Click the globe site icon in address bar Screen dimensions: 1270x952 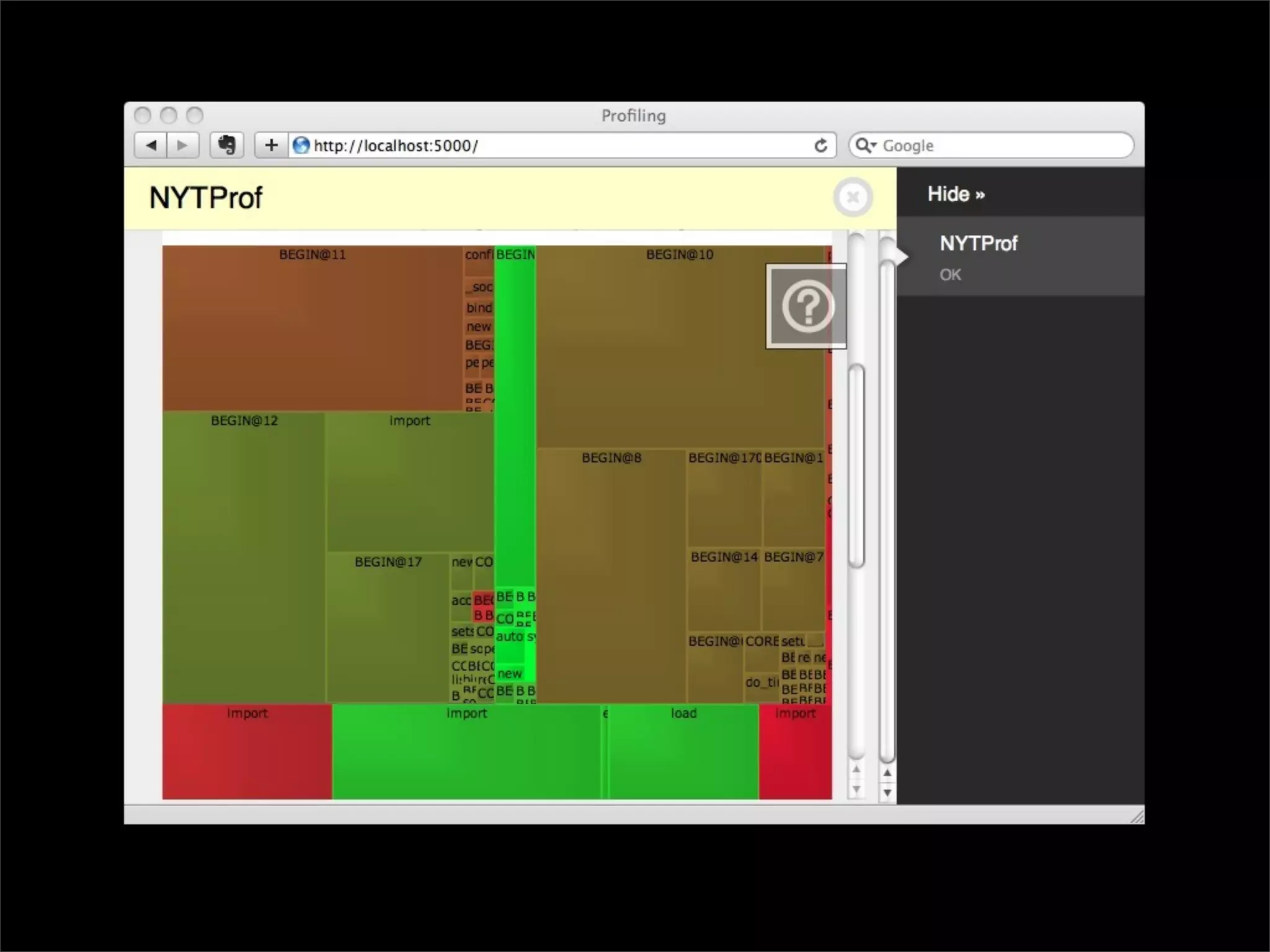pos(301,146)
